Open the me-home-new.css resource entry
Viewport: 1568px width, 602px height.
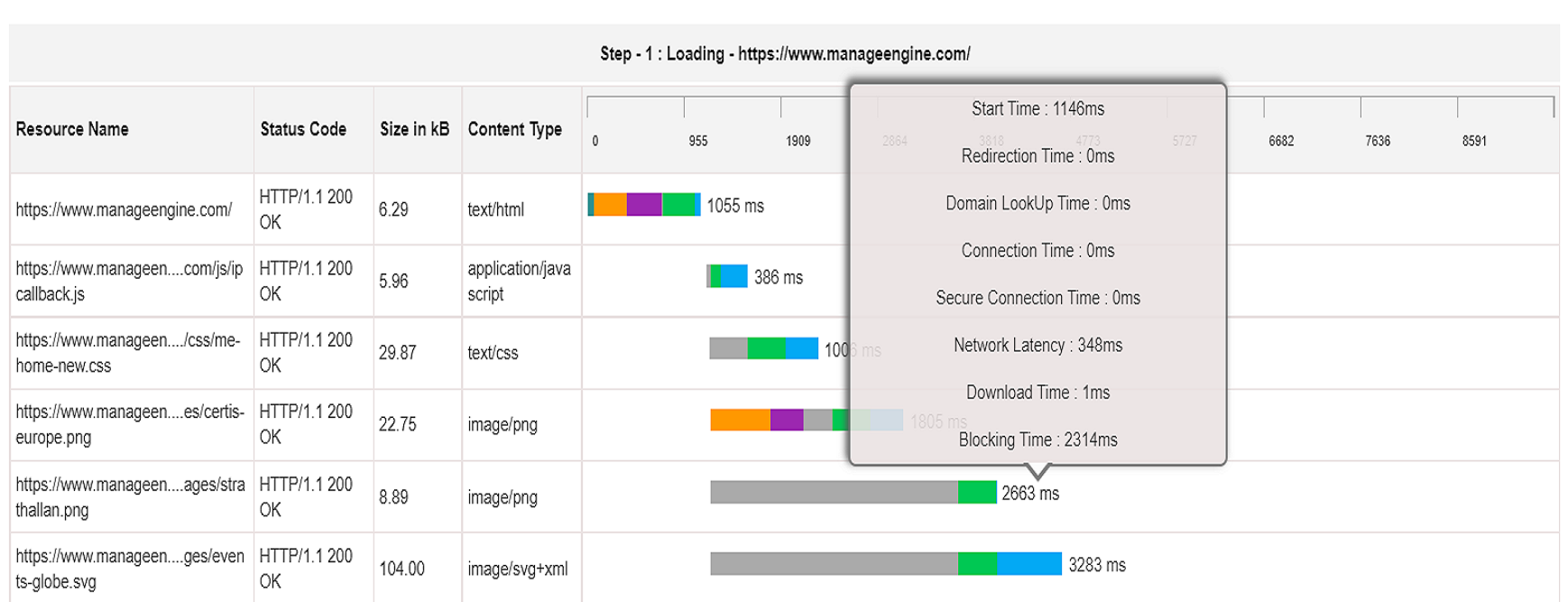tap(127, 353)
